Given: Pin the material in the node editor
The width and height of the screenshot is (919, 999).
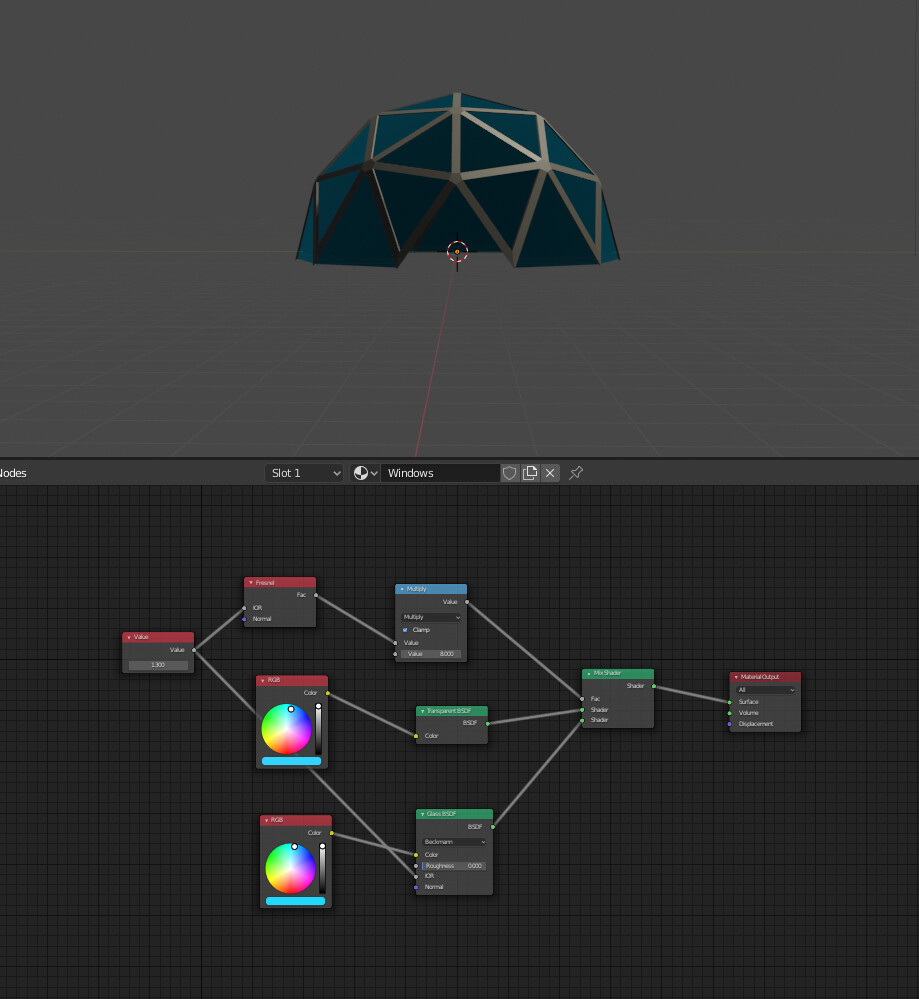Looking at the screenshot, I should tap(575, 472).
